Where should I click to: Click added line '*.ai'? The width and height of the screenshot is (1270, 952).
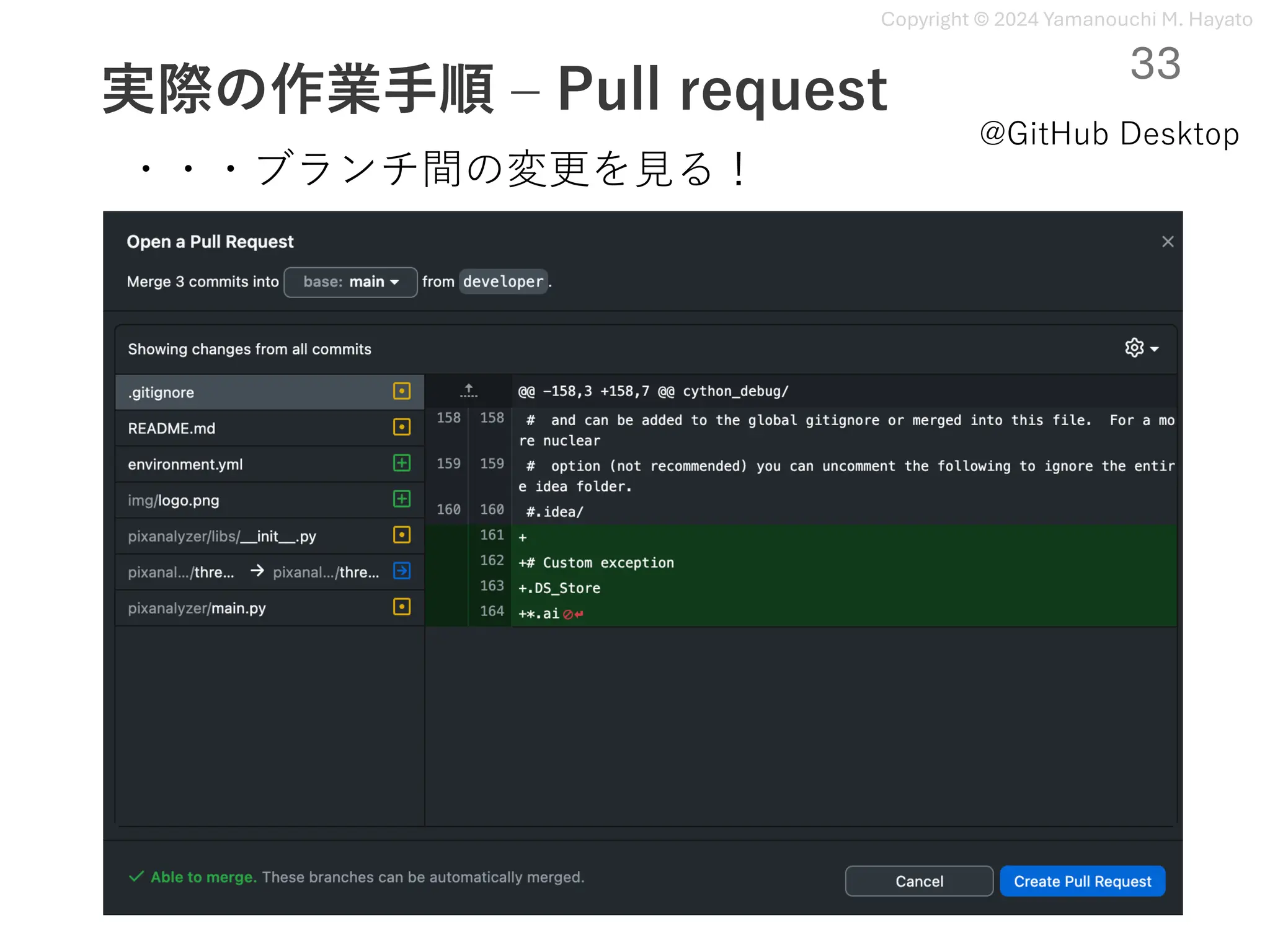pos(801,613)
